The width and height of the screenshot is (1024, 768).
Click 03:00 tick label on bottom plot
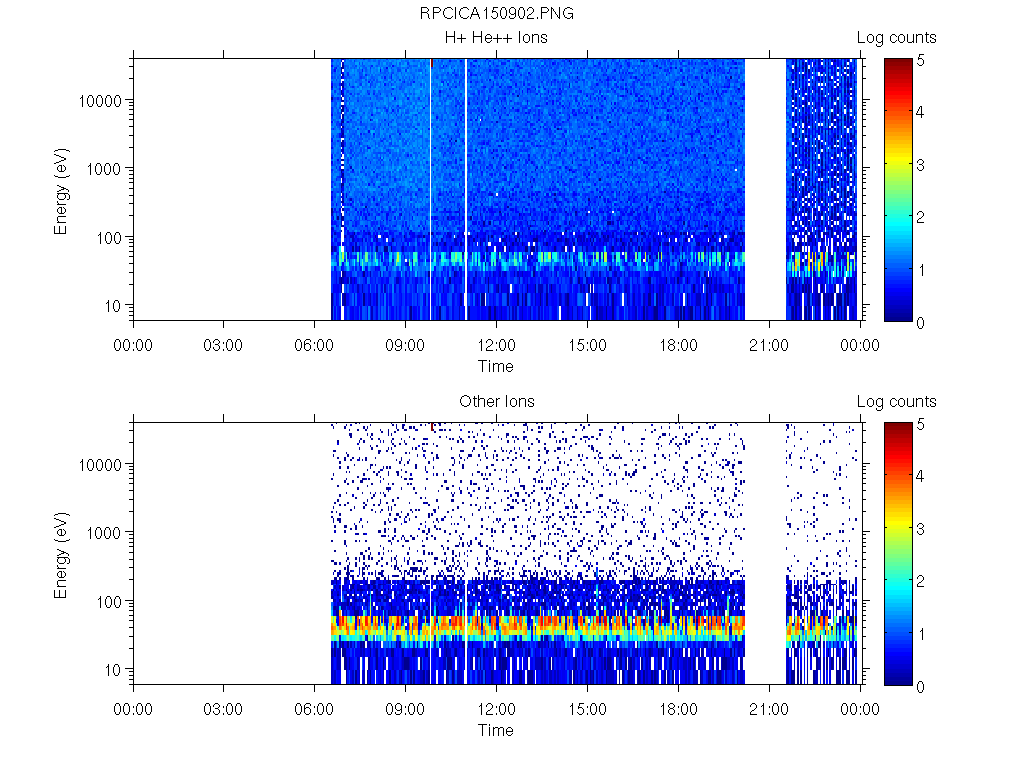[223, 709]
